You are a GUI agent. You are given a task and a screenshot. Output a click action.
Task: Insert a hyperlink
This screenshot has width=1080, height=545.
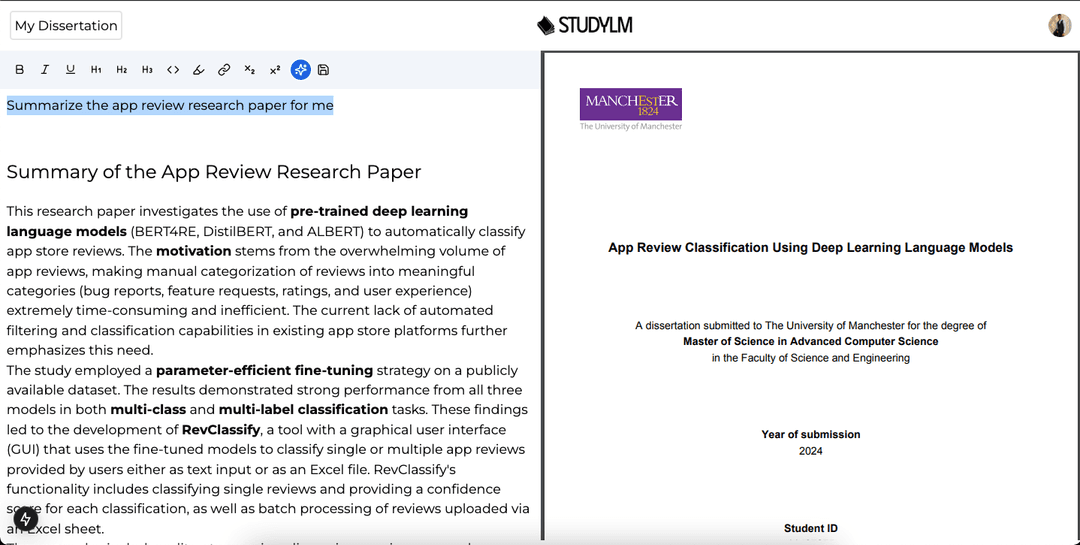pyautogui.click(x=224, y=70)
